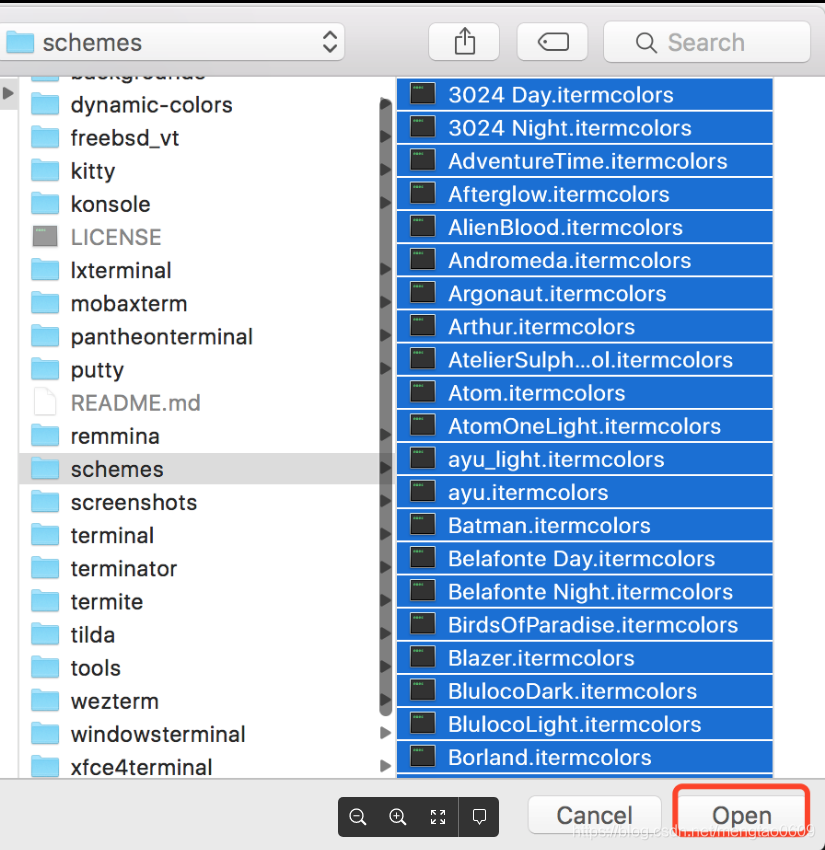Select Belafonte Night.itermcolors
This screenshot has height=850, width=825.
tap(585, 591)
